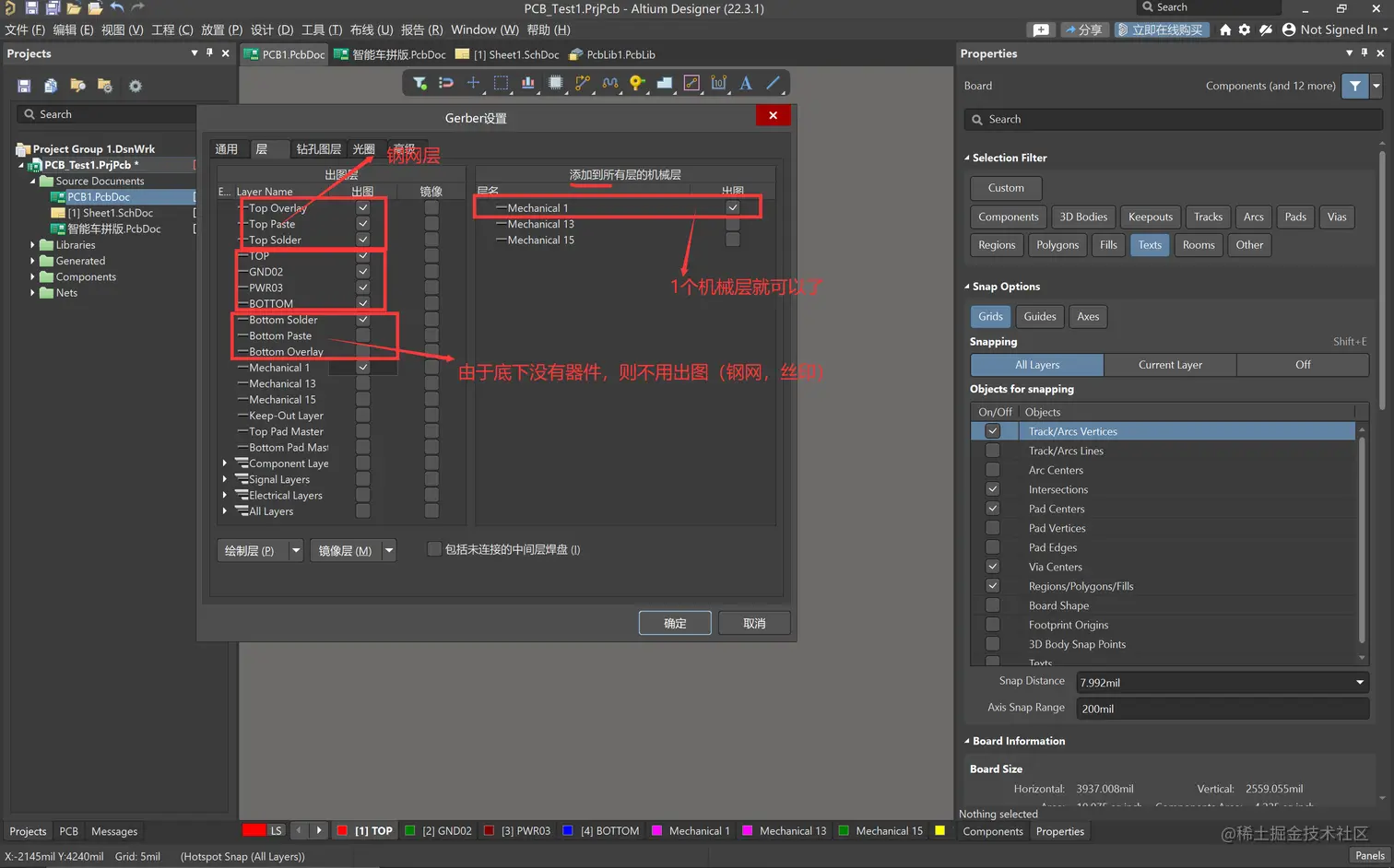Open the setup gear icon at top right
This screenshot has width=1394, height=868.
point(1245,29)
